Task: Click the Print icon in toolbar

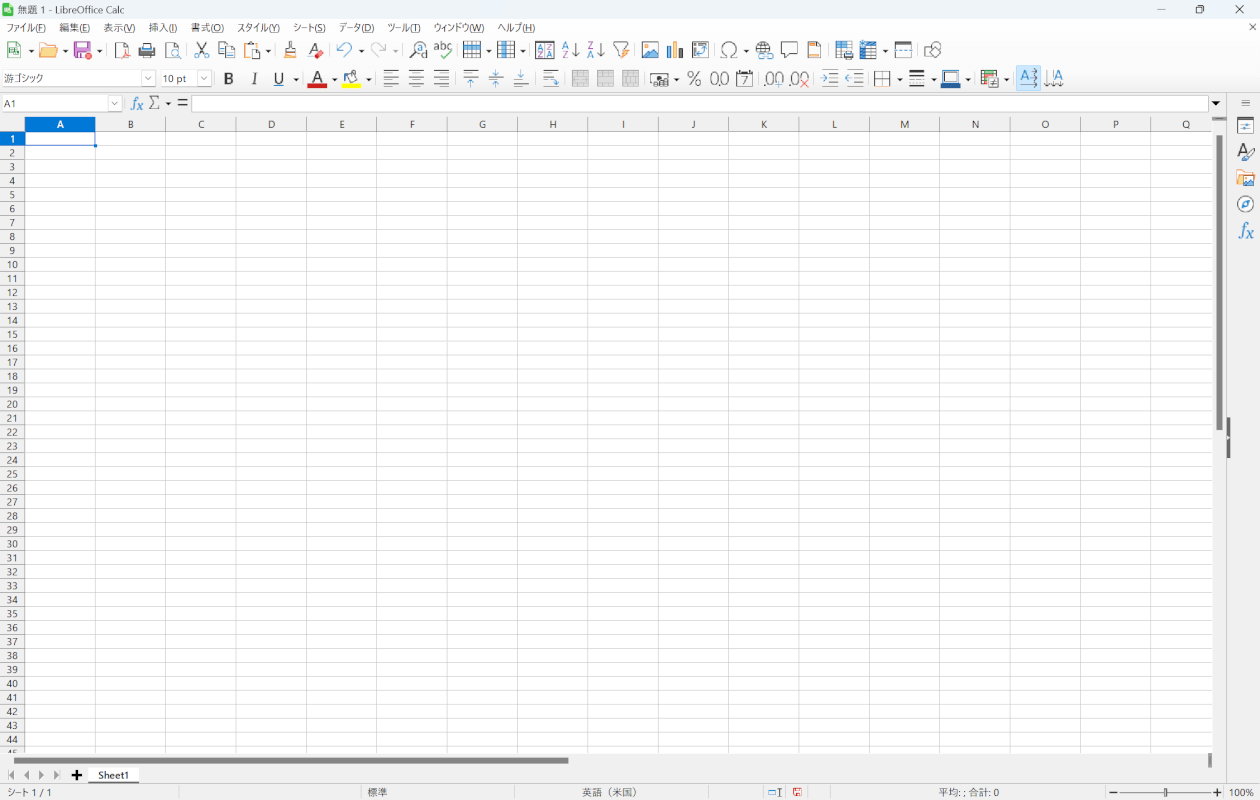Action: (x=147, y=50)
